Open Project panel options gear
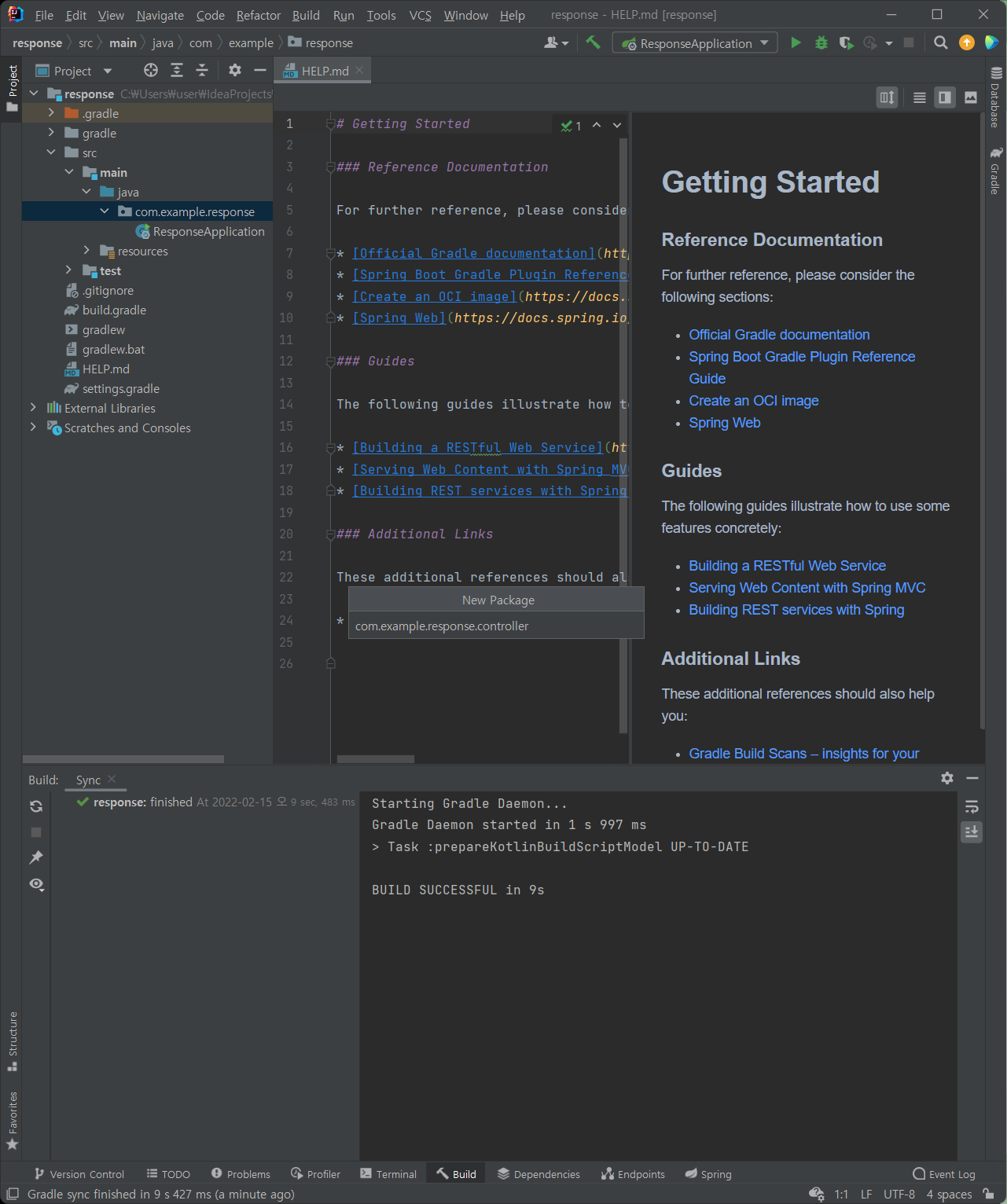 point(234,71)
